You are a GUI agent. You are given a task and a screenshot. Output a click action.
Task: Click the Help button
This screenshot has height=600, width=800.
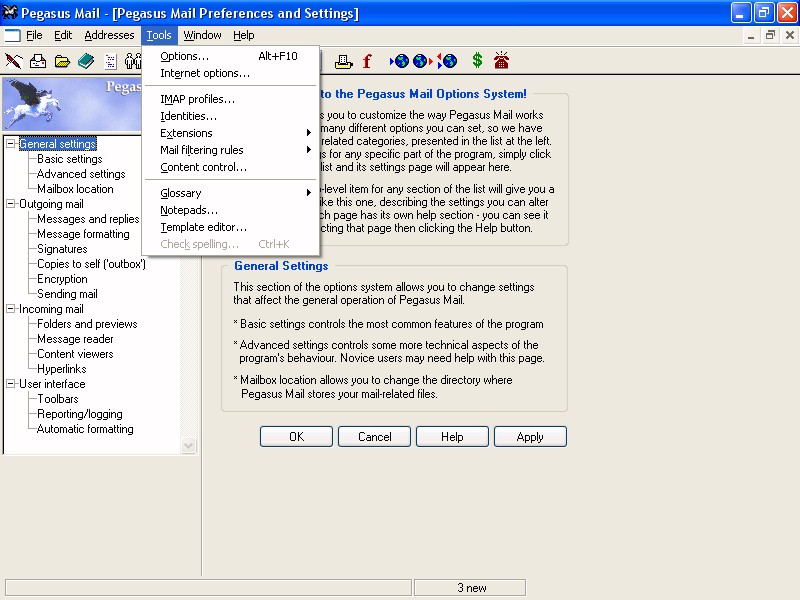coord(453,437)
